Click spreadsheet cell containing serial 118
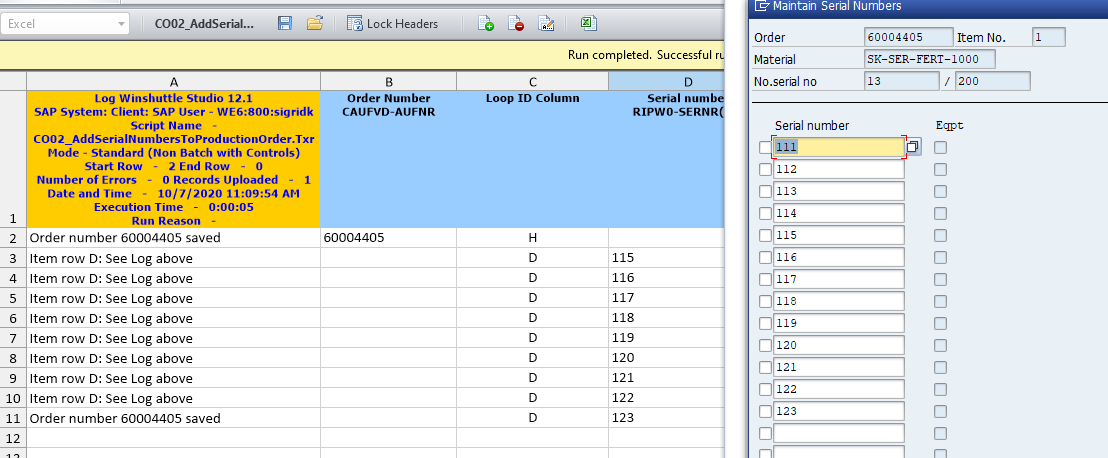This screenshot has height=458, width=1108. coord(666,317)
